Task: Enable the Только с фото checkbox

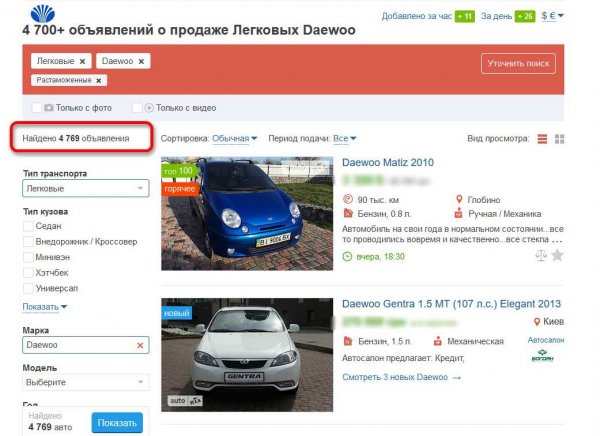Action: click(x=36, y=108)
